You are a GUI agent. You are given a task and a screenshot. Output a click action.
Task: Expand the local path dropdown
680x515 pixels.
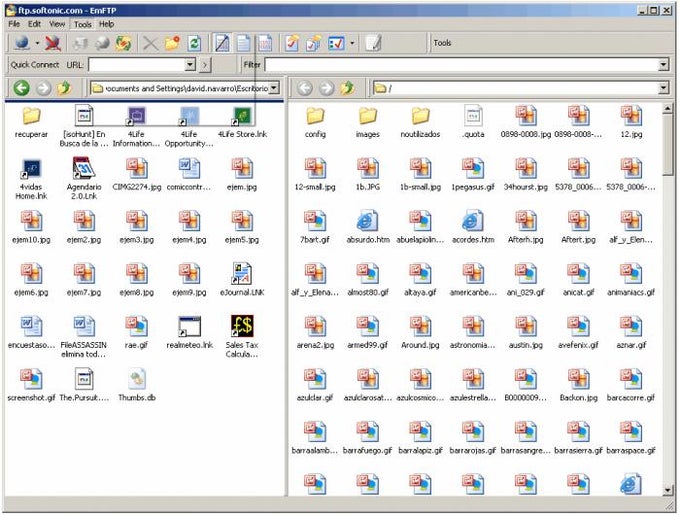pos(274,88)
